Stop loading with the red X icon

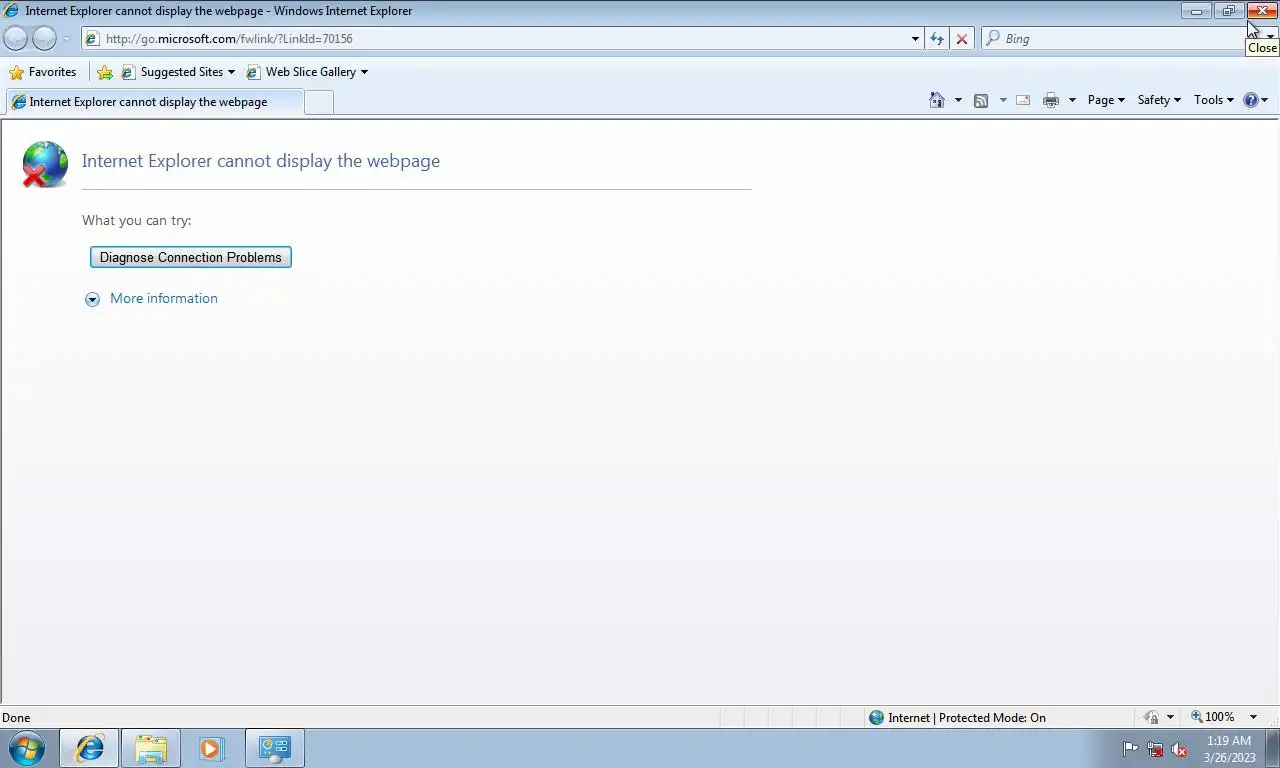tap(962, 39)
